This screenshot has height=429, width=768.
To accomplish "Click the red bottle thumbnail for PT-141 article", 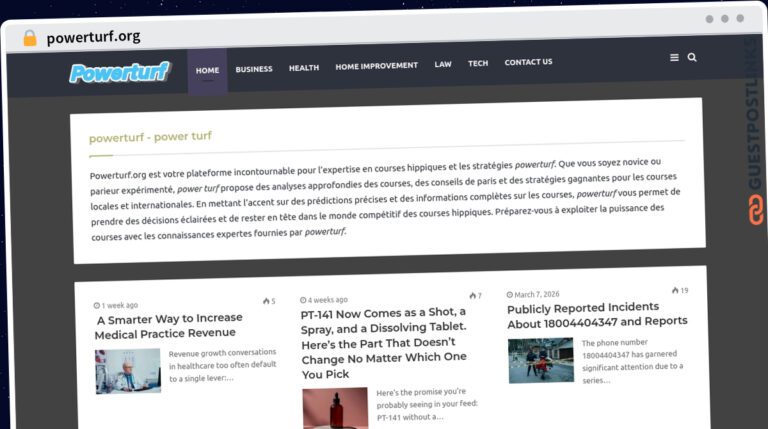I will (335, 408).
